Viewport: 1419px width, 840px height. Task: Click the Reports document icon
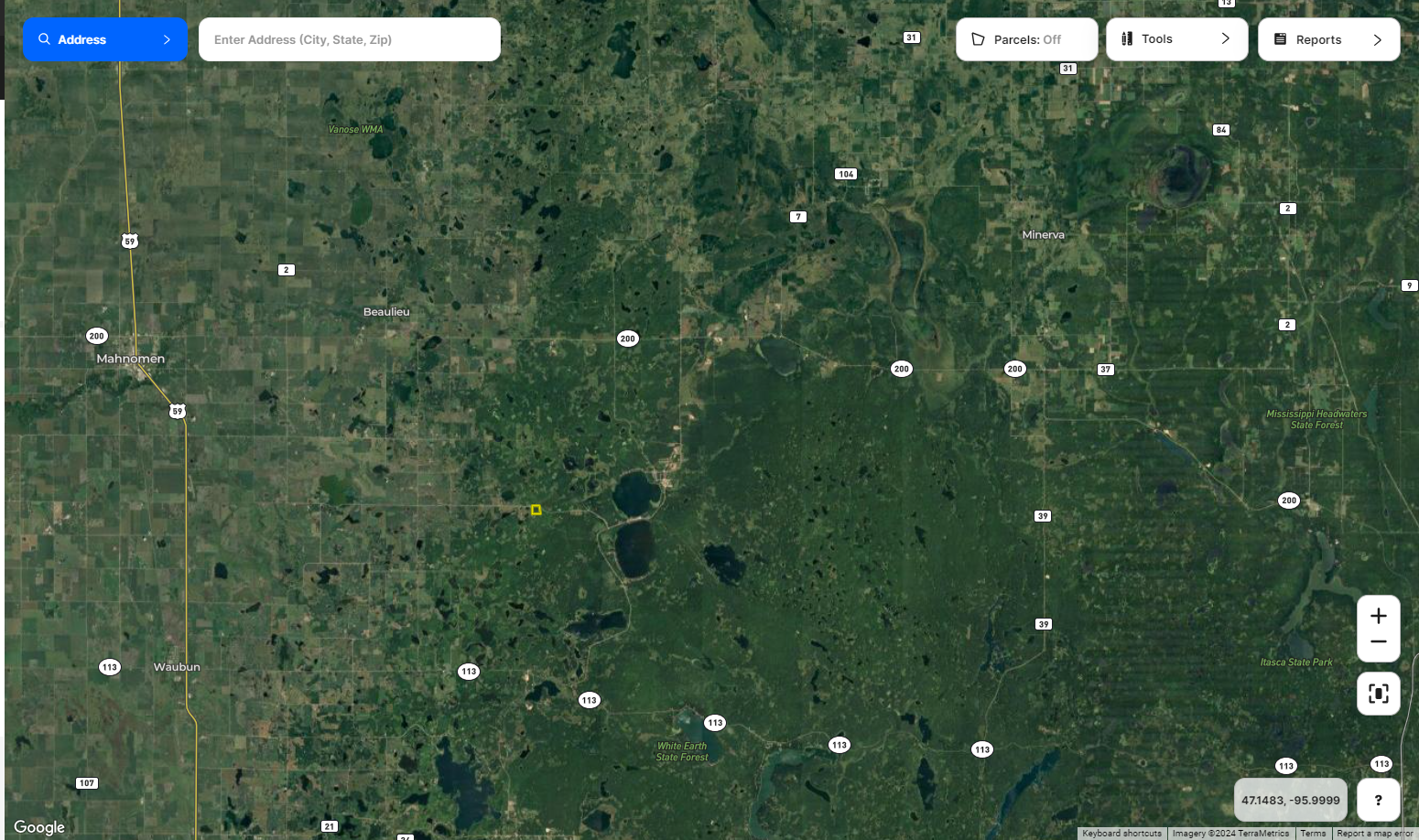1281,39
